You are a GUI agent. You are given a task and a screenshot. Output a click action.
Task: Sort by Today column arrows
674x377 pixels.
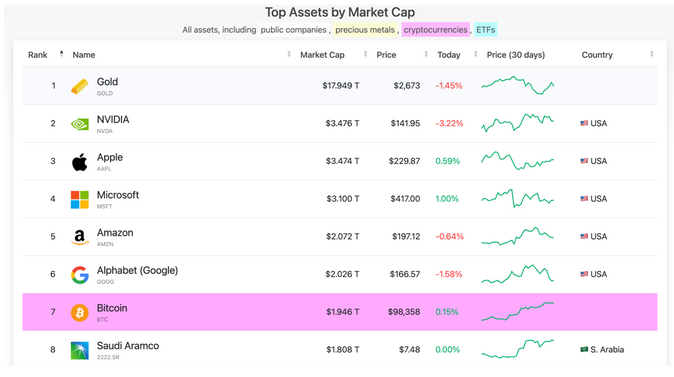(475, 54)
